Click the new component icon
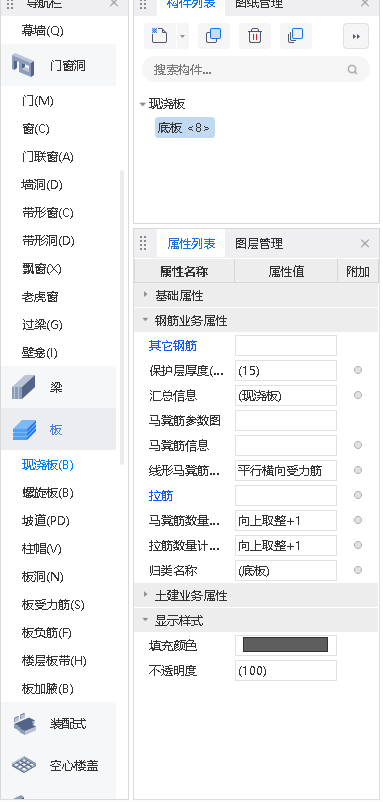 click(x=160, y=36)
